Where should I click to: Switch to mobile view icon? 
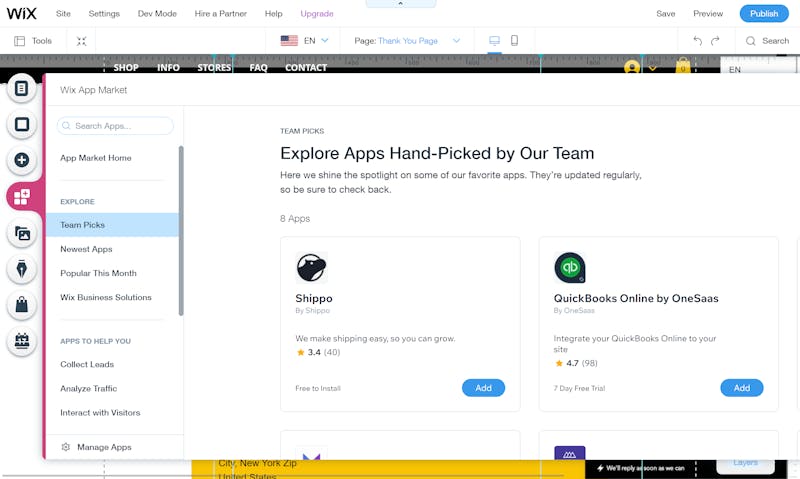514,40
